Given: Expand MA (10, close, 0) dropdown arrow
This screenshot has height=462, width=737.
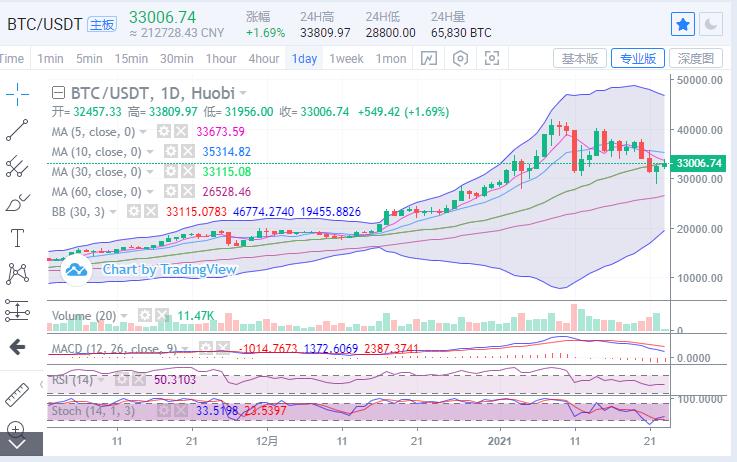Looking at the screenshot, I should (x=150, y=152).
